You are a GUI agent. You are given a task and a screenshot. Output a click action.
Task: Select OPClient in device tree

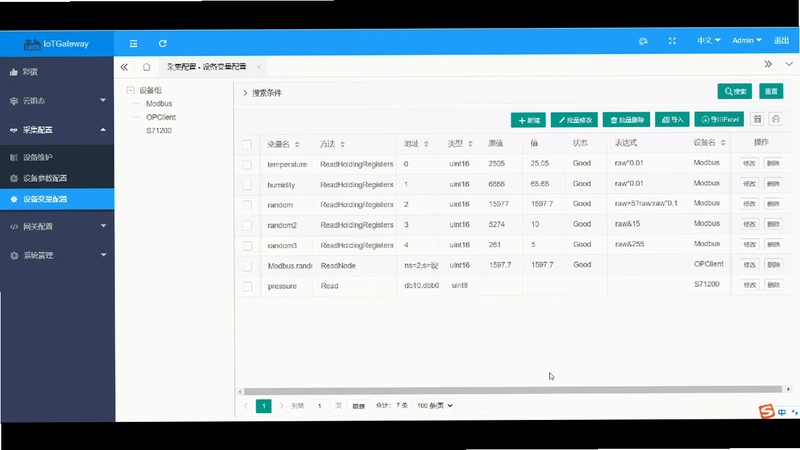pyautogui.click(x=161, y=117)
